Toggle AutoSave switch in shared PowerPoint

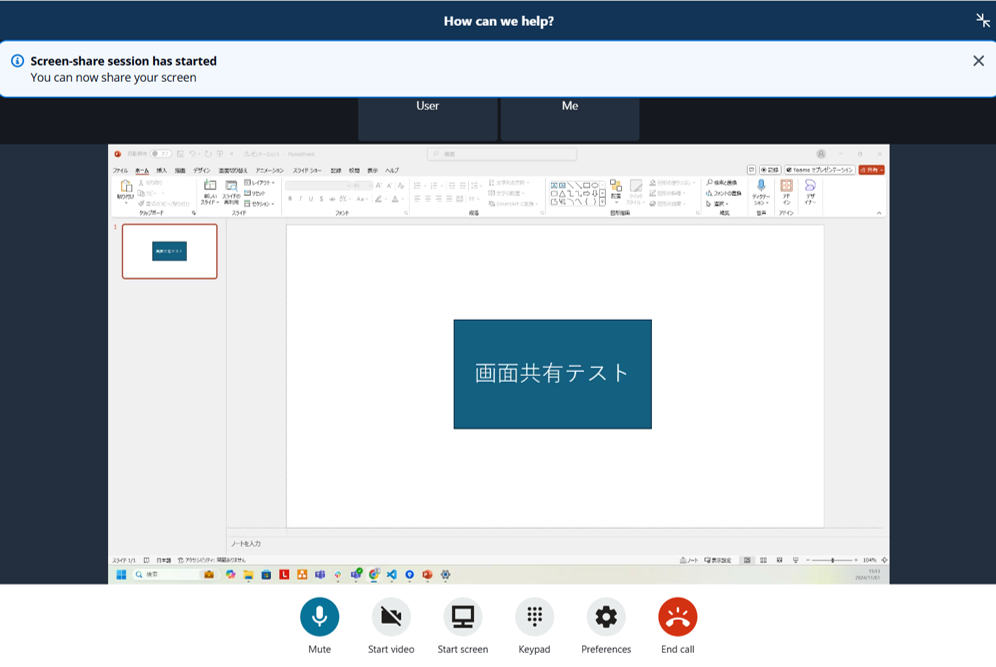161,154
